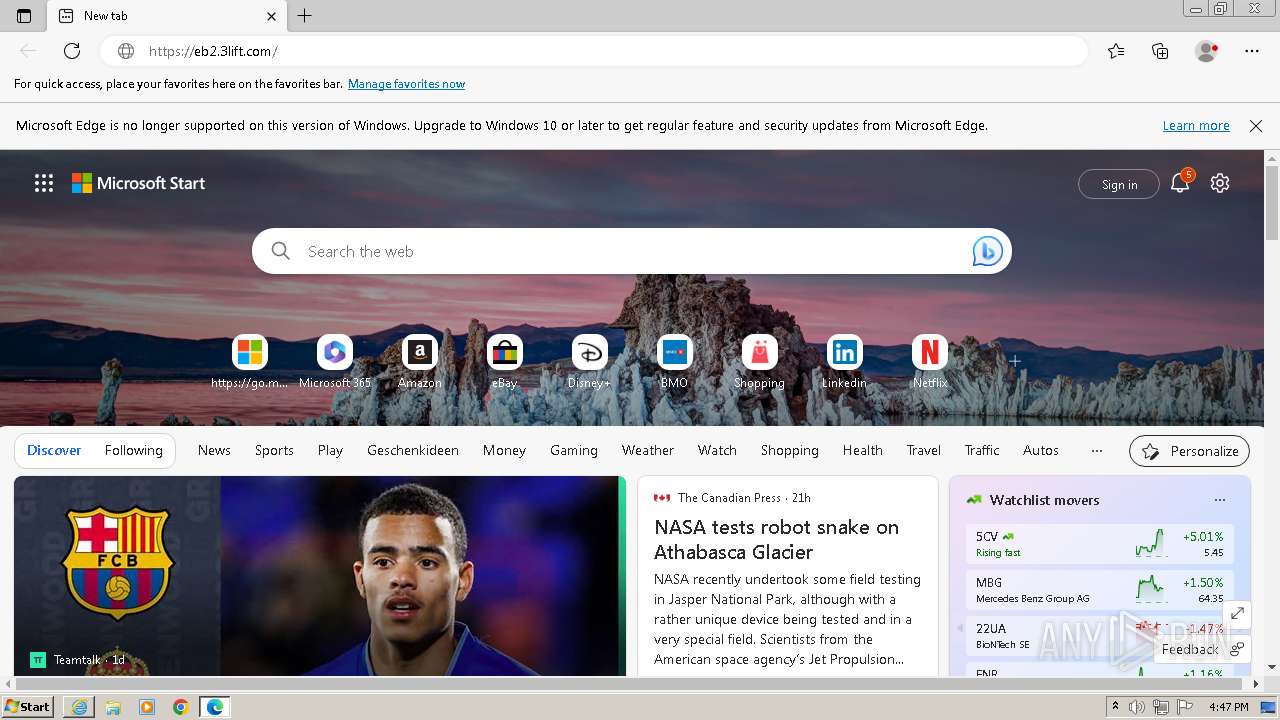Select the Watch category tab
The width and height of the screenshot is (1280, 720).
click(x=717, y=451)
